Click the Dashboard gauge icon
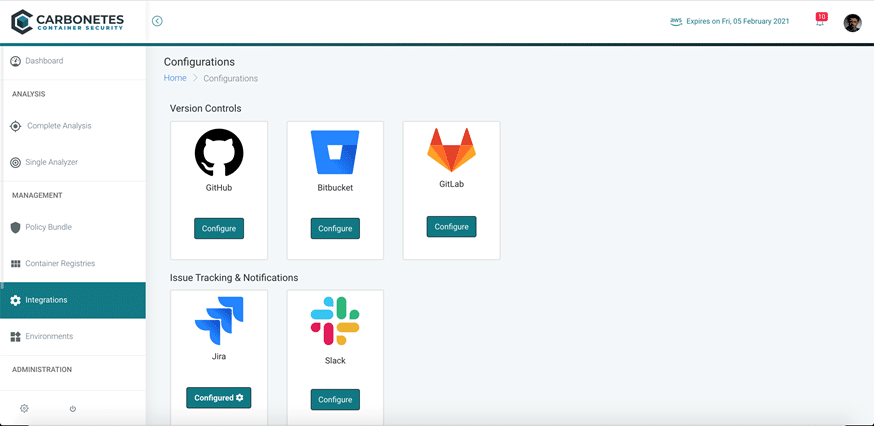This screenshot has height=426, width=874. 16,61
